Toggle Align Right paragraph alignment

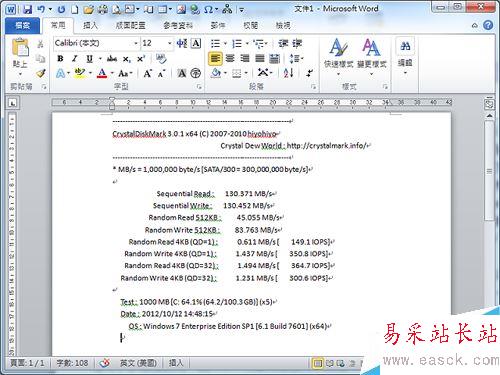[245, 59]
